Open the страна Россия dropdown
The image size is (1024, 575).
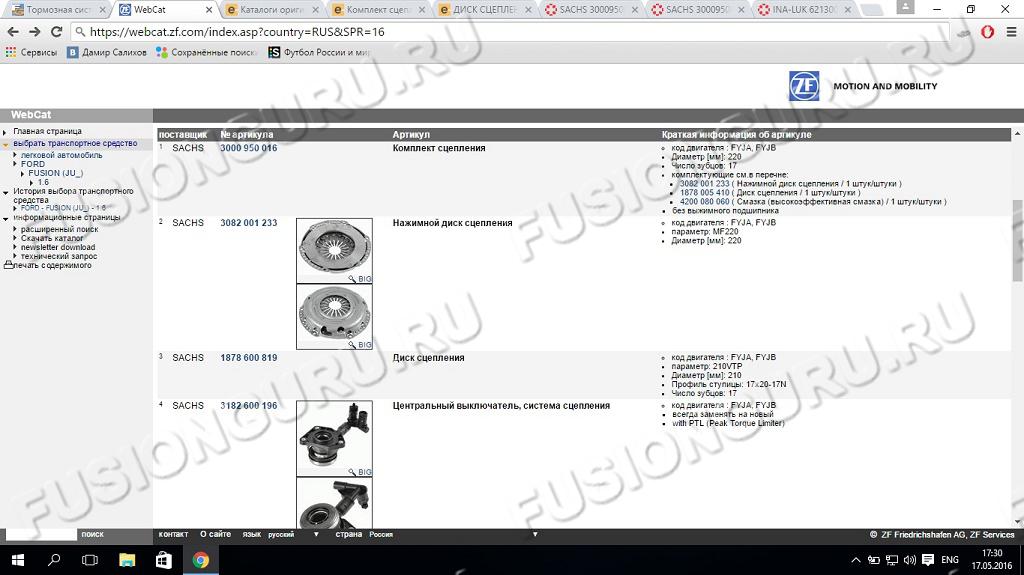point(453,534)
